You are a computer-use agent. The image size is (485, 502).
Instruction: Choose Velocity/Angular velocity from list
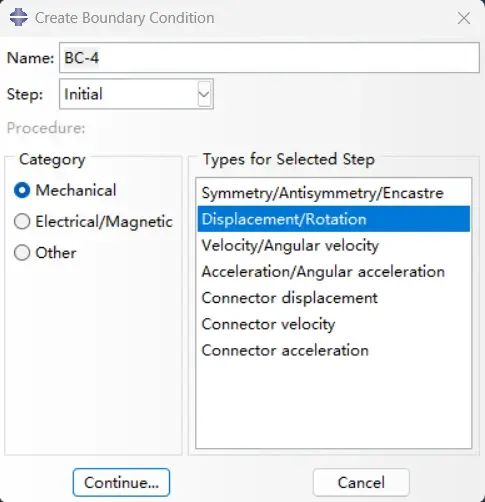click(334, 245)
